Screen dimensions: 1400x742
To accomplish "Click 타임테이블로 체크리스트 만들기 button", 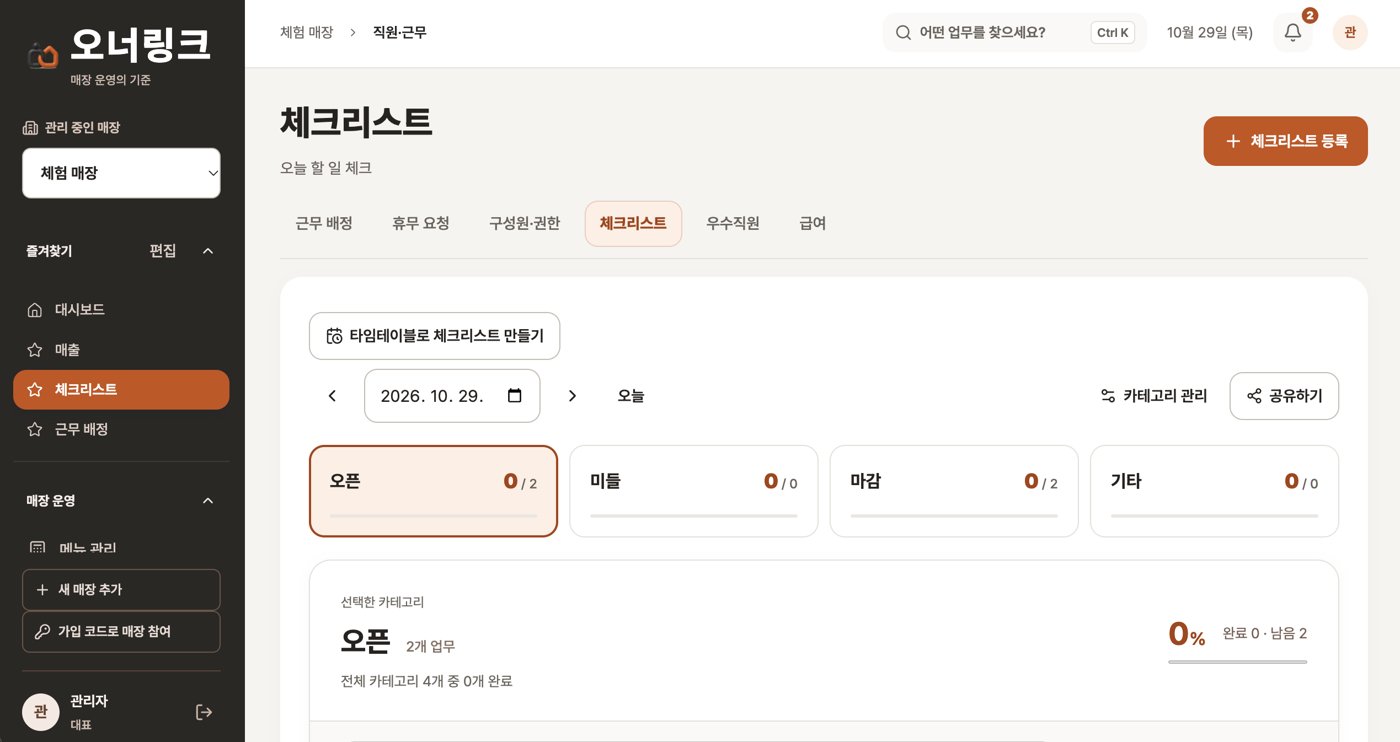I will tap(434, 336).
